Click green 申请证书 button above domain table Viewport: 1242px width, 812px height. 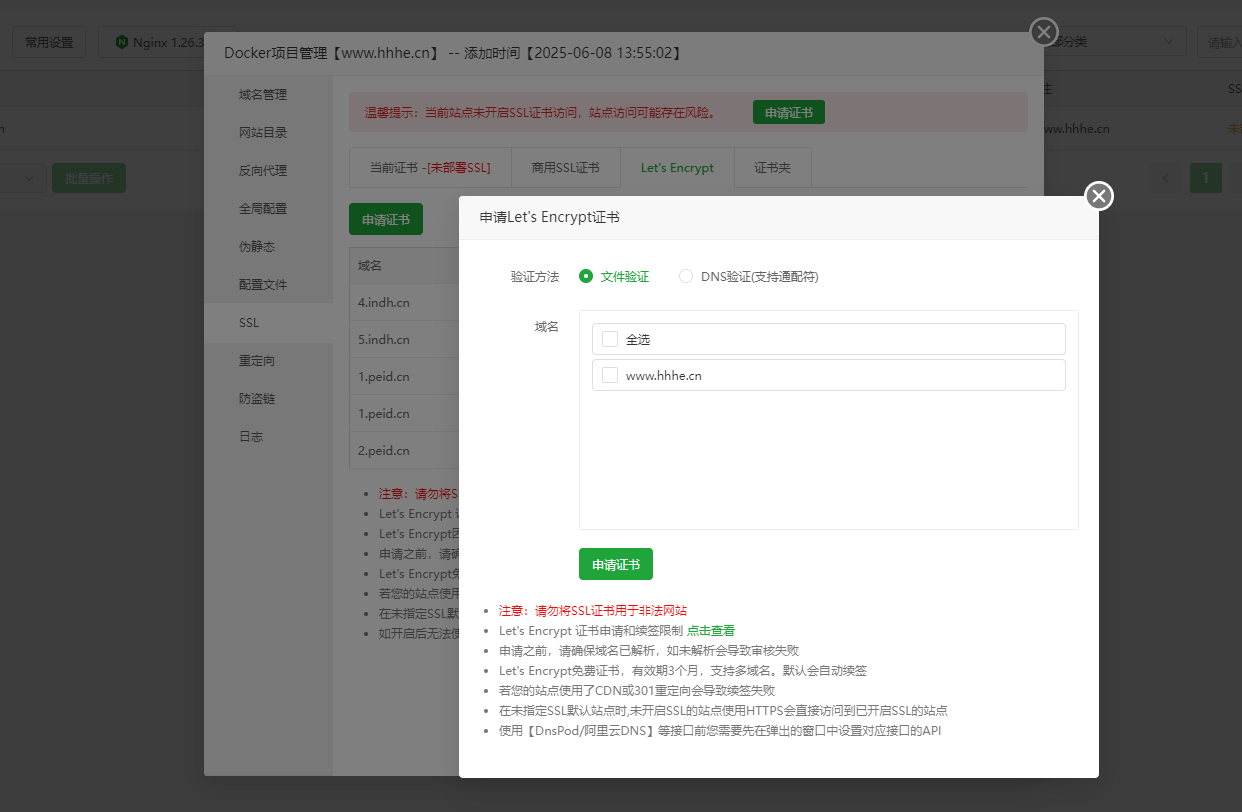386,219
